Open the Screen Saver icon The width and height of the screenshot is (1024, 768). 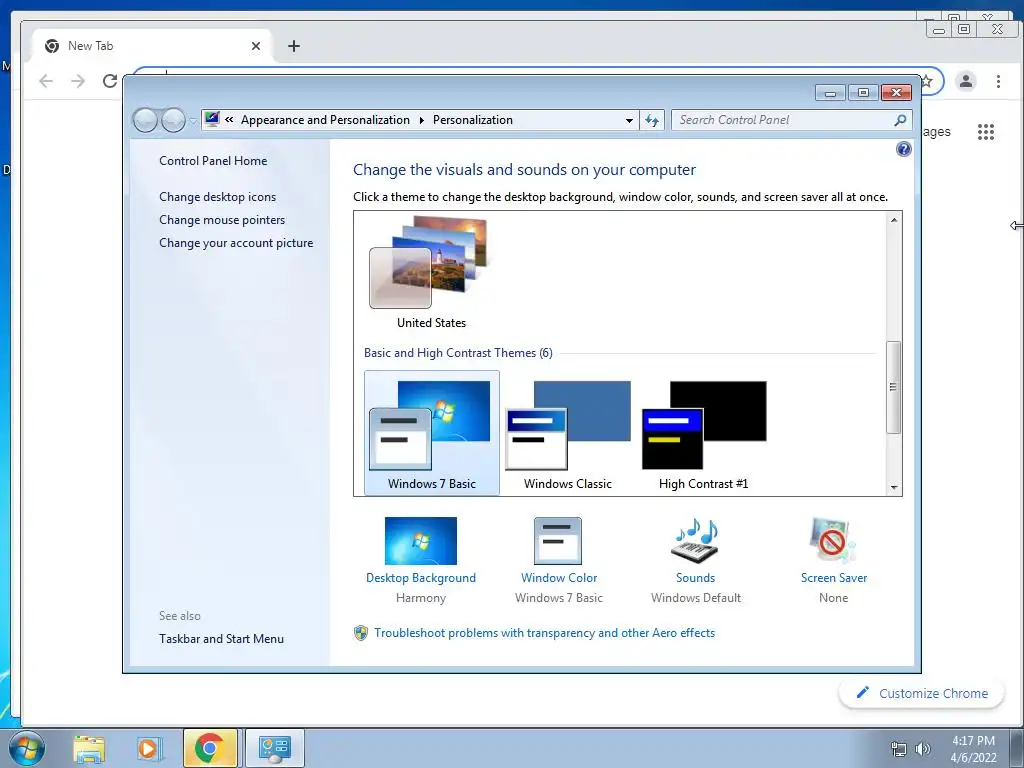pyautogui.click(x=833, y=541)
